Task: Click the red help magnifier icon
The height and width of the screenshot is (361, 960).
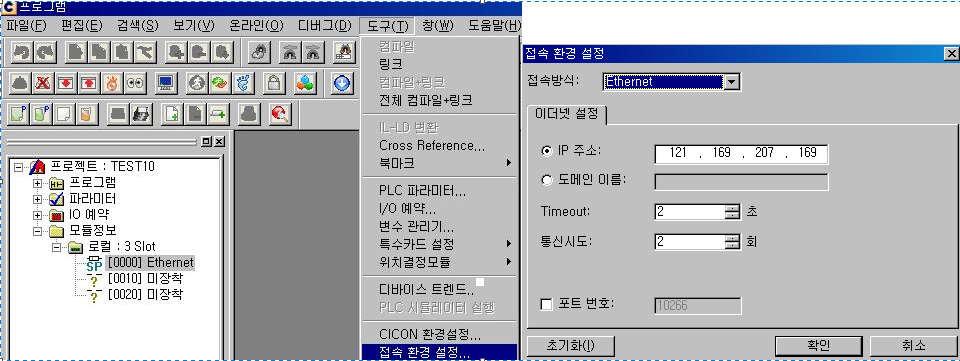Action: 280,113
